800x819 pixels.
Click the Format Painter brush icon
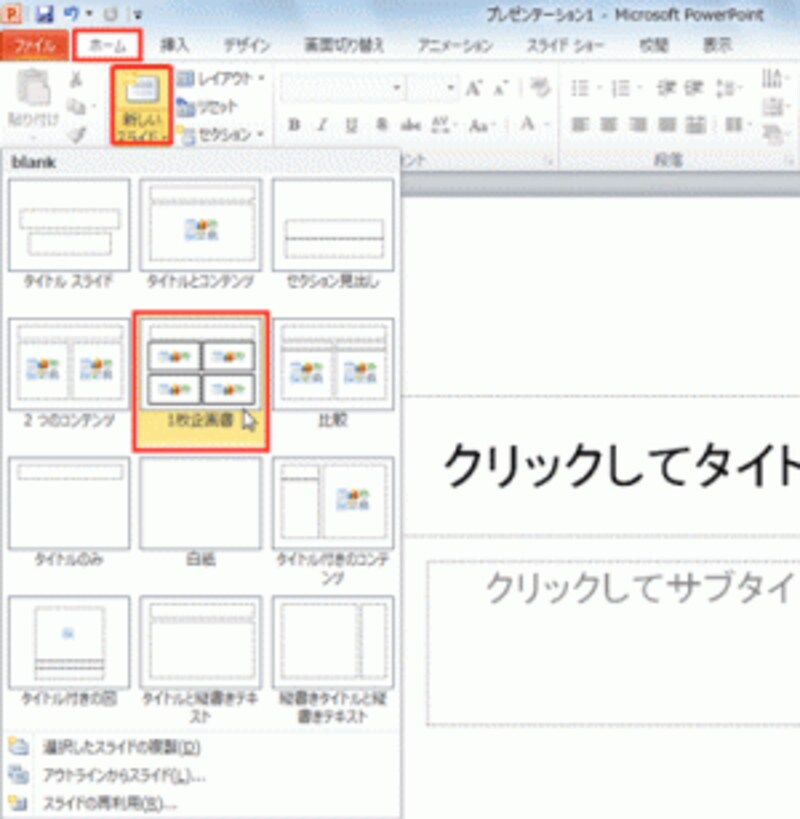click(x=78, y=135)
